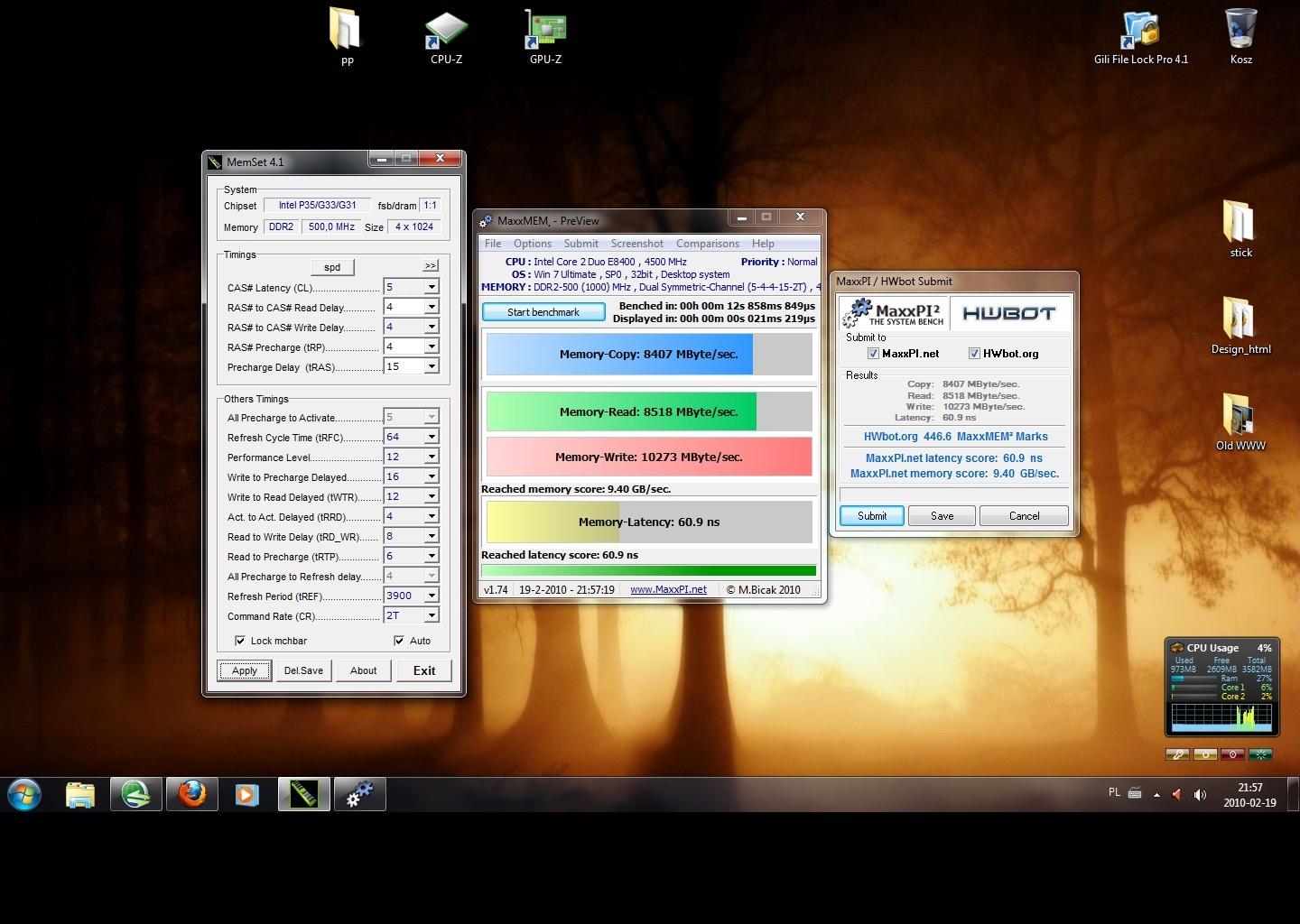Screen dimensions: 1300x924
Task: Click the yellow restart gadget button
Action: click(1205, 754)
